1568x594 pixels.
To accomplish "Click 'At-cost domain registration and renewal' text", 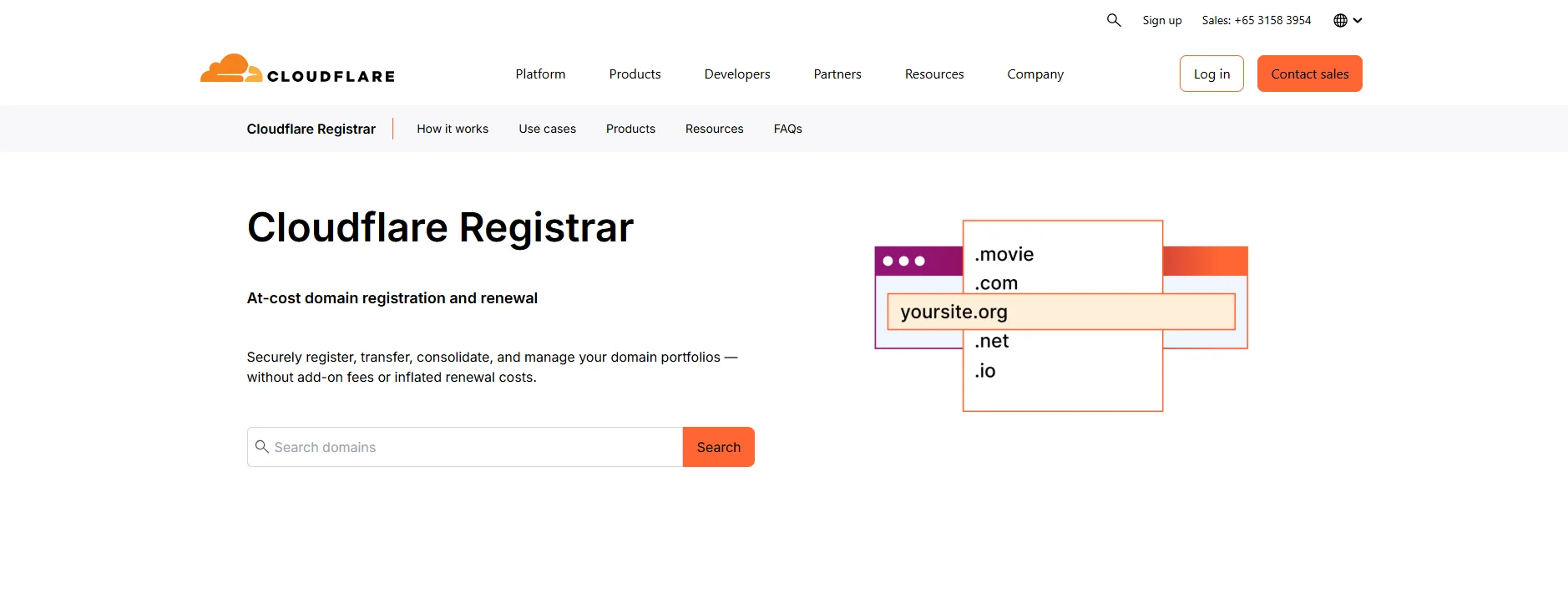I will tap(392, 298).
